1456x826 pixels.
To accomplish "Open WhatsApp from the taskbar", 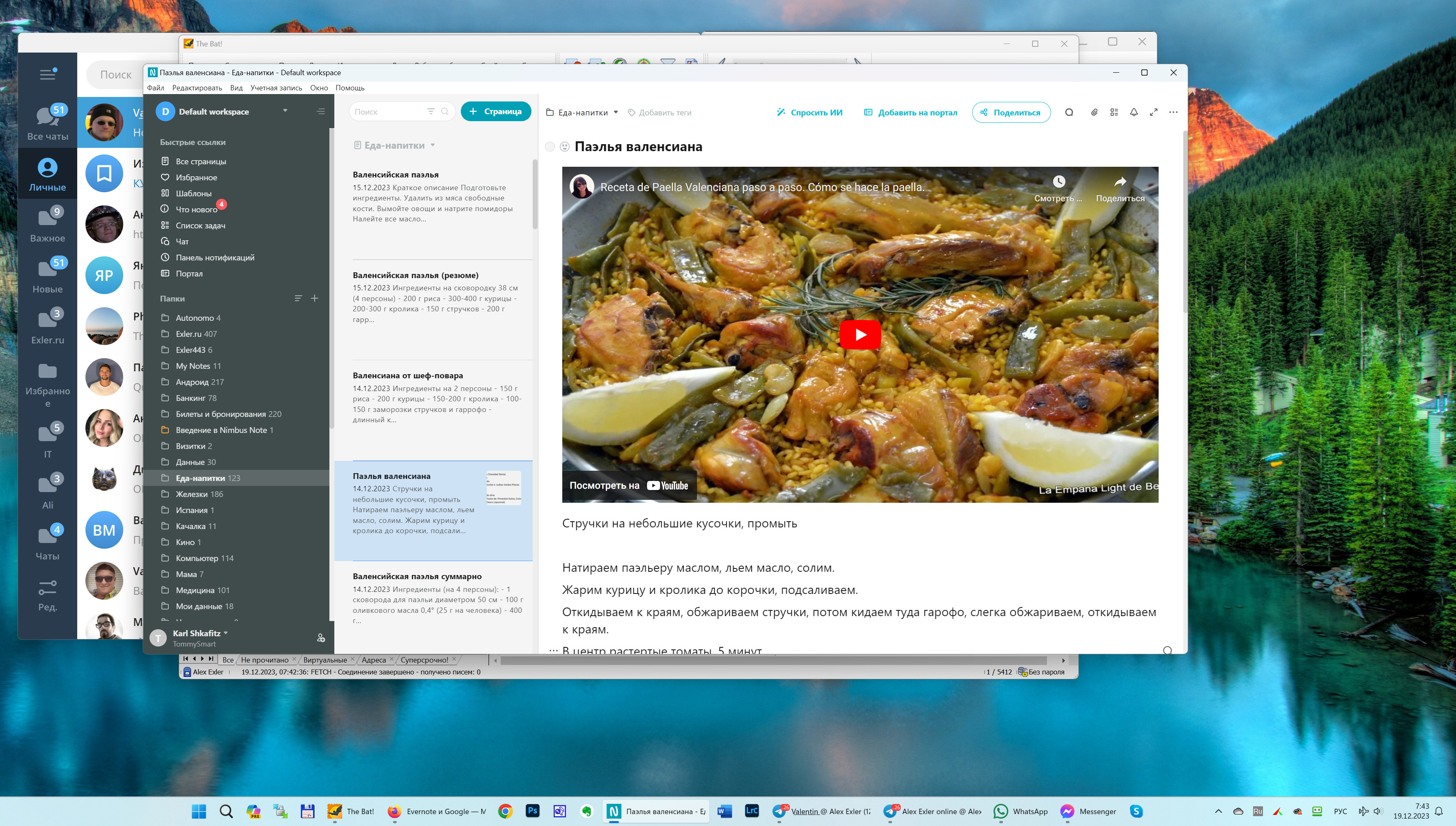I will pos(1021,811).
